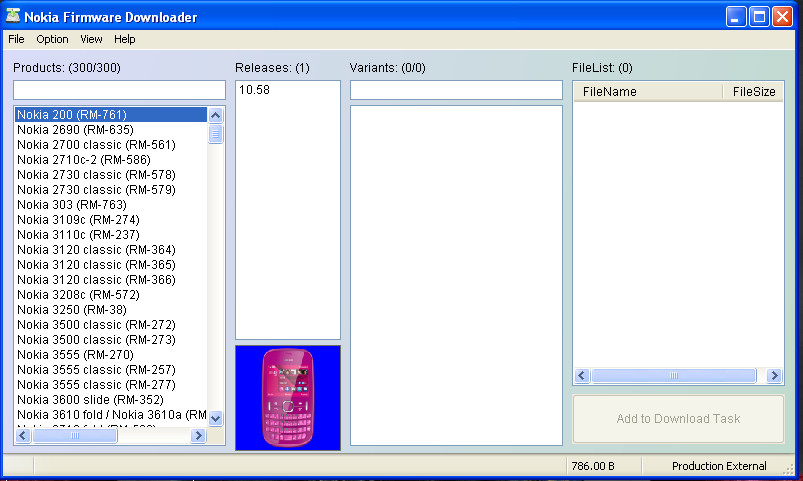Select Nokia 3120 classic (RM-364)
The width and height of the screenshot is (803, 481).
(111, 249)
